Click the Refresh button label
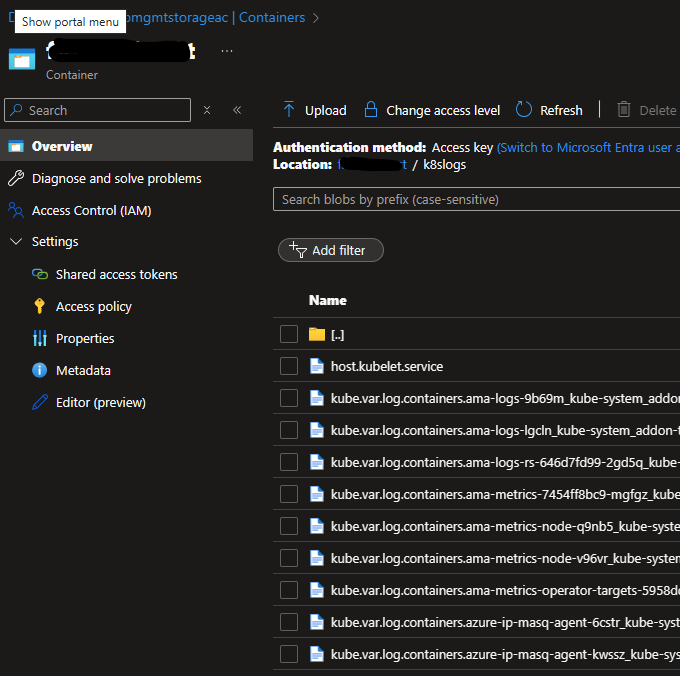Viewport: 680px width, 676px height. [561, 110]
